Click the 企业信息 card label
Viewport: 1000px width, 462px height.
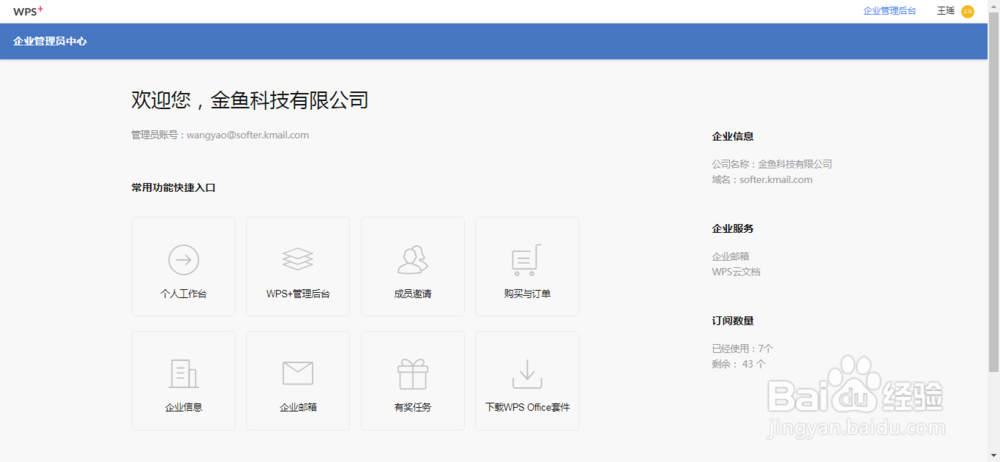[x=184, y=407]
